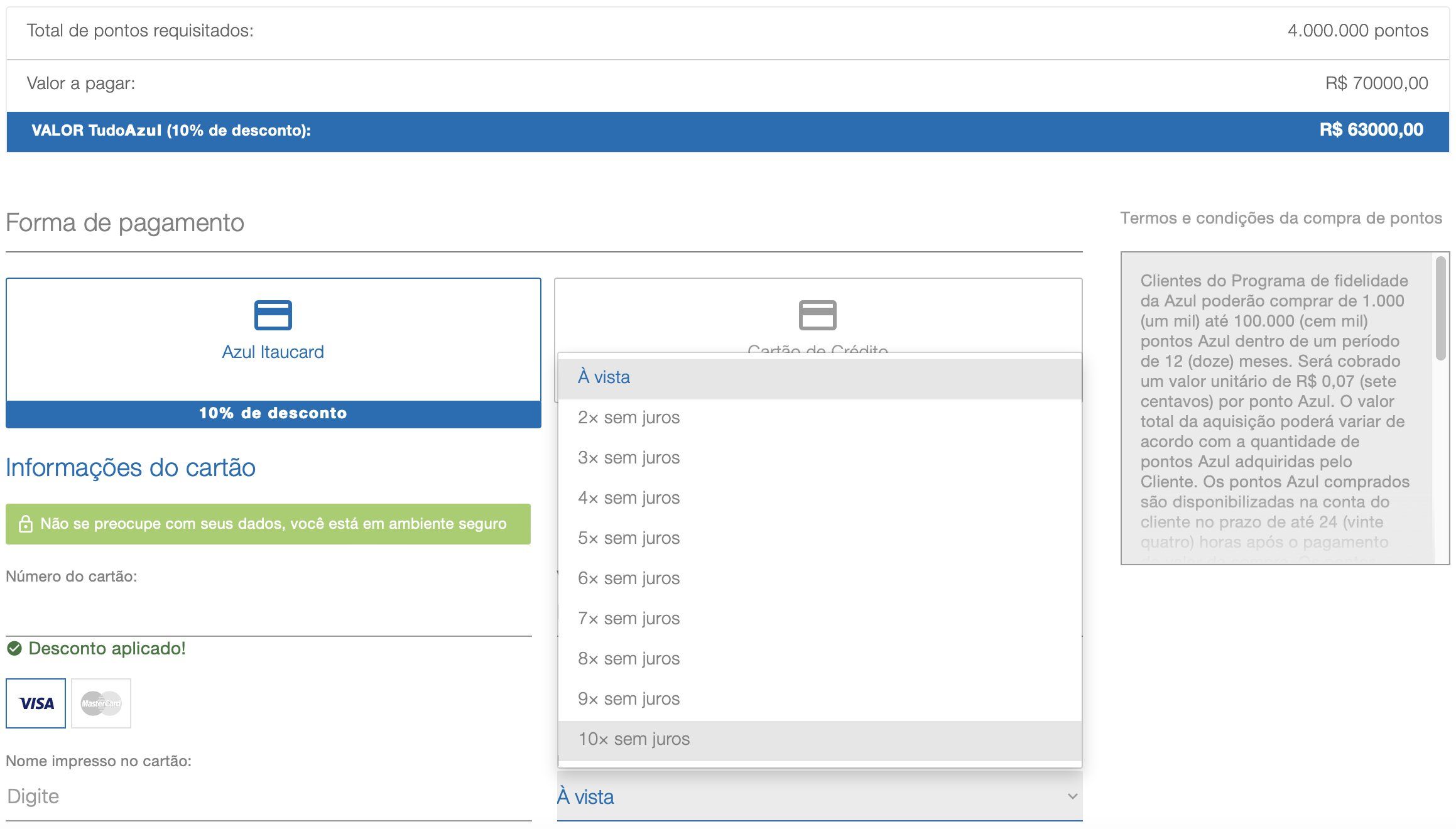Open the installments À vista dropdown field

click(x=820, y=796)
